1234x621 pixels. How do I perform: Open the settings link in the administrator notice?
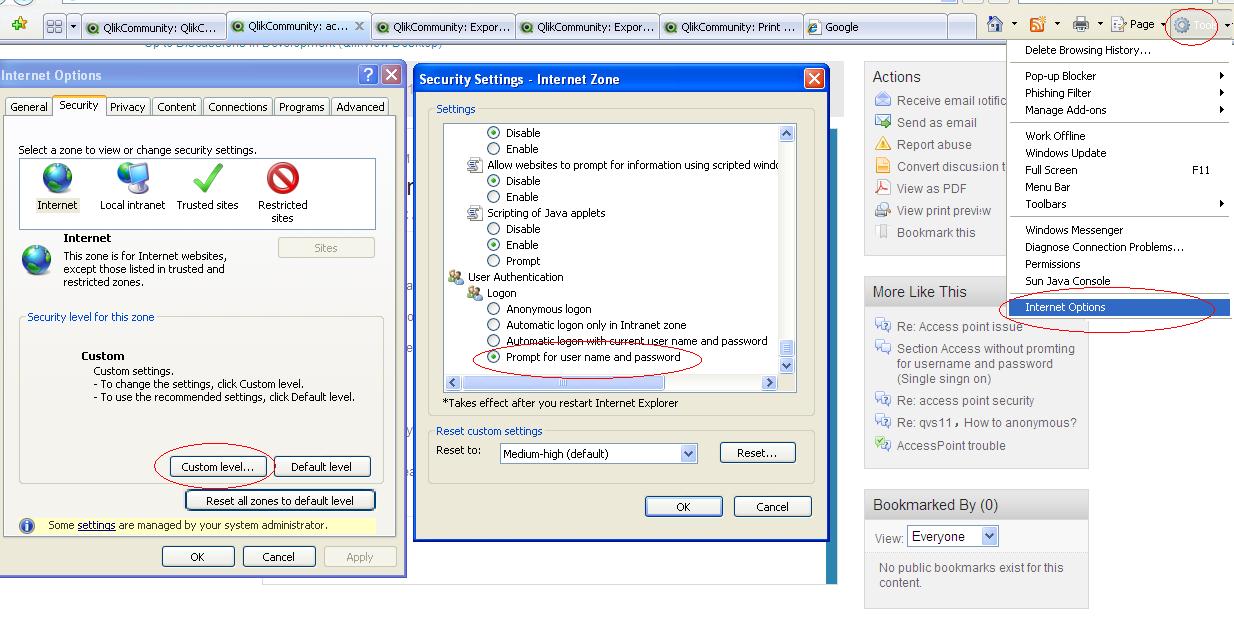(x=97, y=525)
